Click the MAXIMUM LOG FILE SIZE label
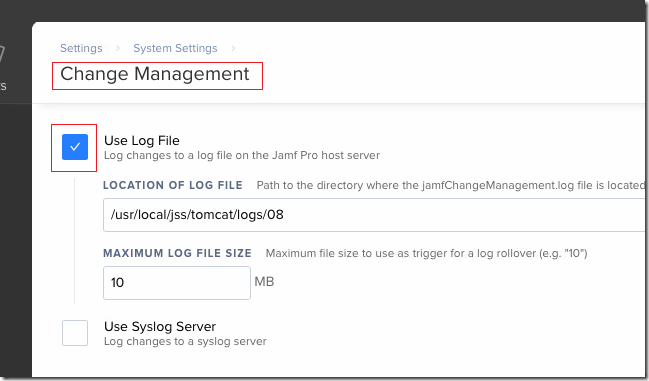Screen dimensions: 649x381 [177, 253]
